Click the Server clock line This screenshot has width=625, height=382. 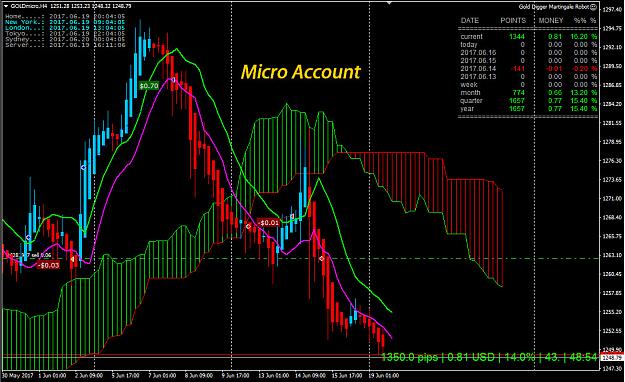tap(65, 45)
